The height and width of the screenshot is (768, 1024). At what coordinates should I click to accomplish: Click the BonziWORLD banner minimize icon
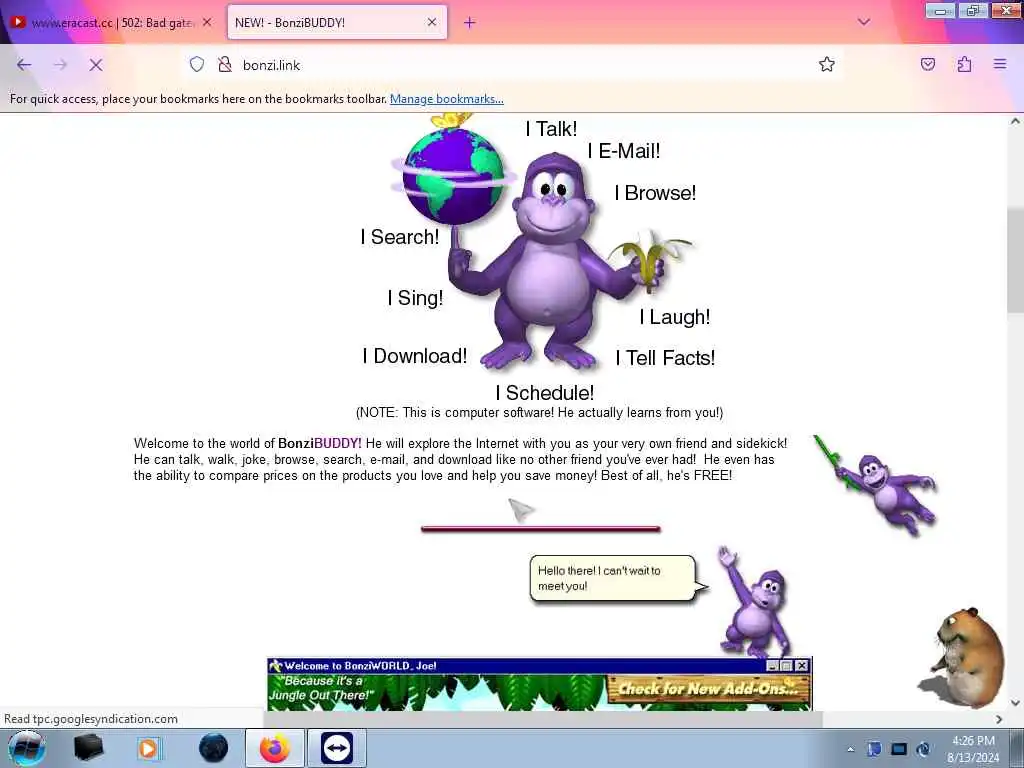[773, 665]
